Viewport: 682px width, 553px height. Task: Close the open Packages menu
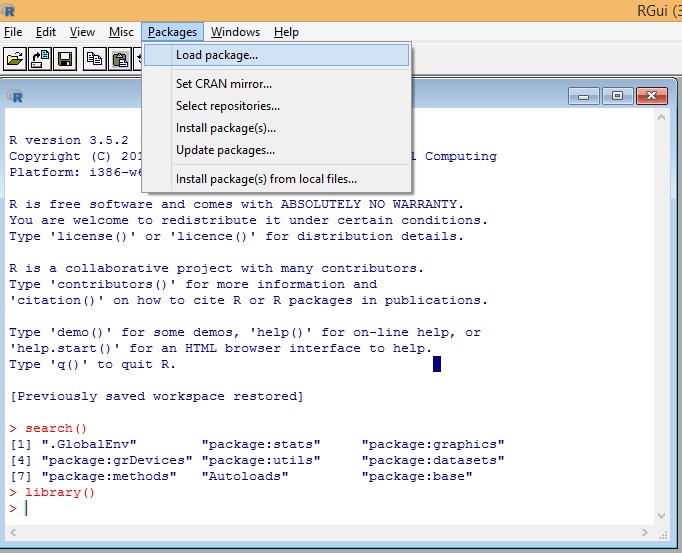pos(172,32)
